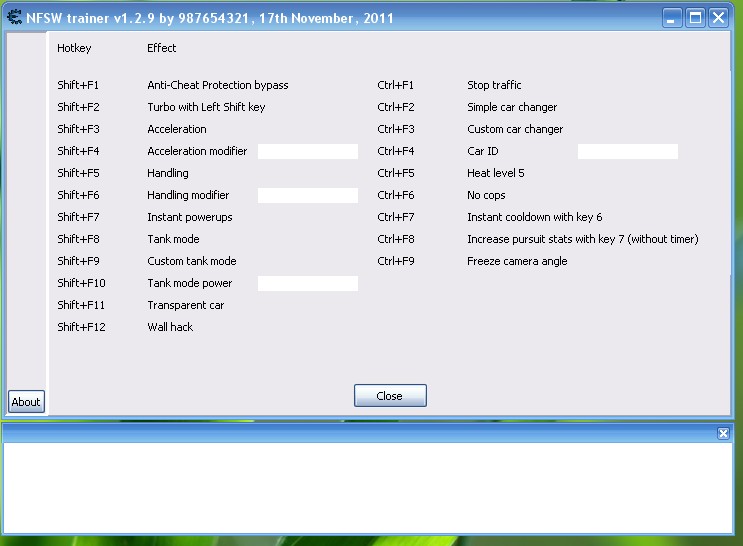Viewport: 743px width, 546px height.
Task: Click the Ctrl+F1 hotkey label
Action: pos(396,85)
